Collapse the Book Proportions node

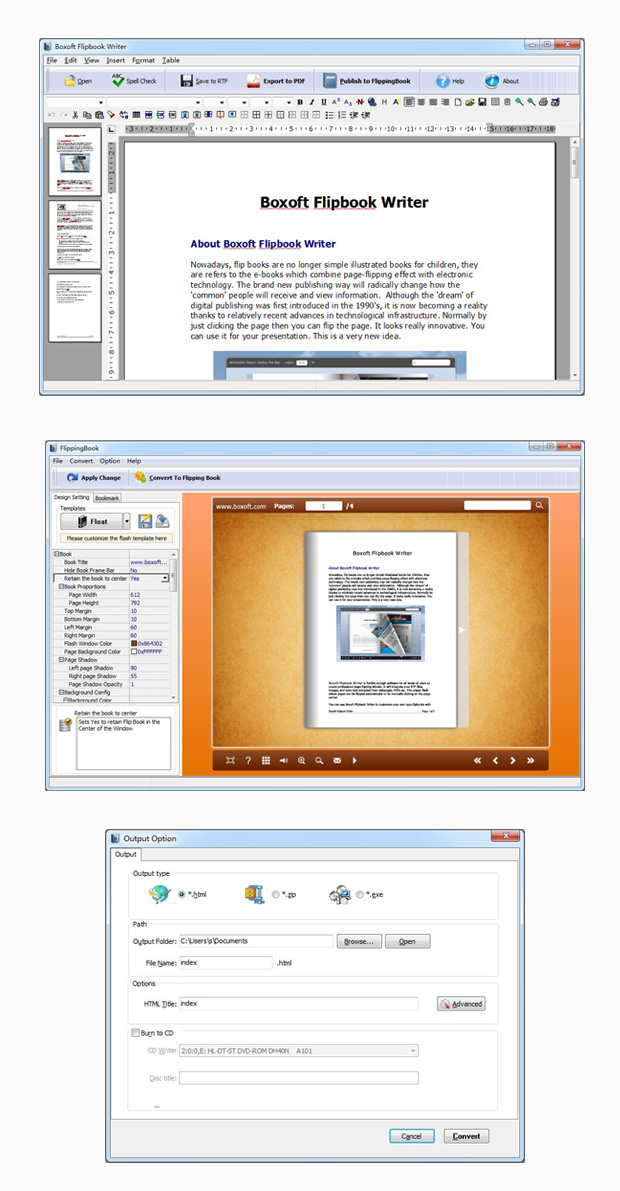[61, 587]
